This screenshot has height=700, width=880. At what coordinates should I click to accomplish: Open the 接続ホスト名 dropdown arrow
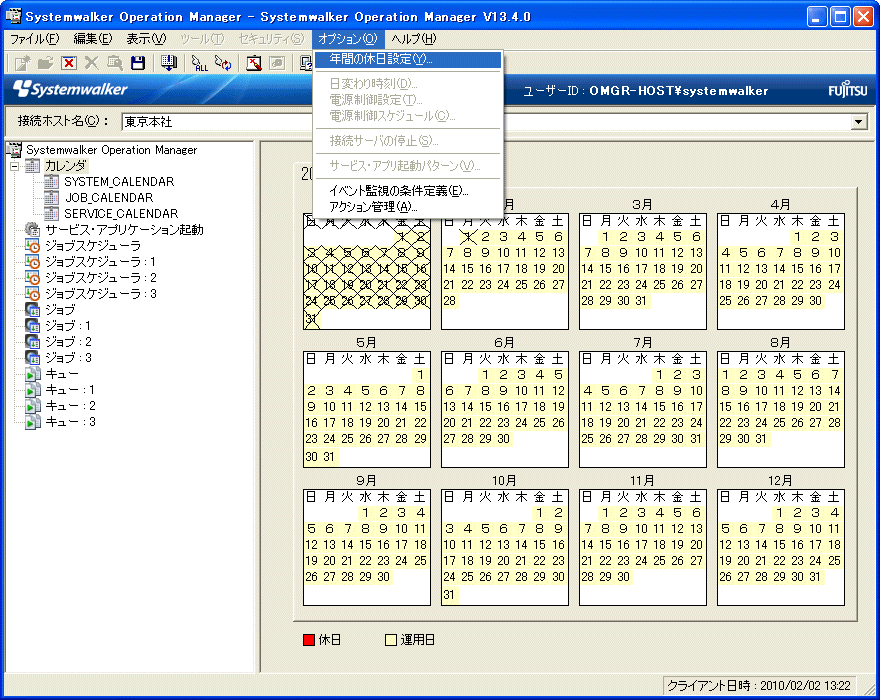858,122
